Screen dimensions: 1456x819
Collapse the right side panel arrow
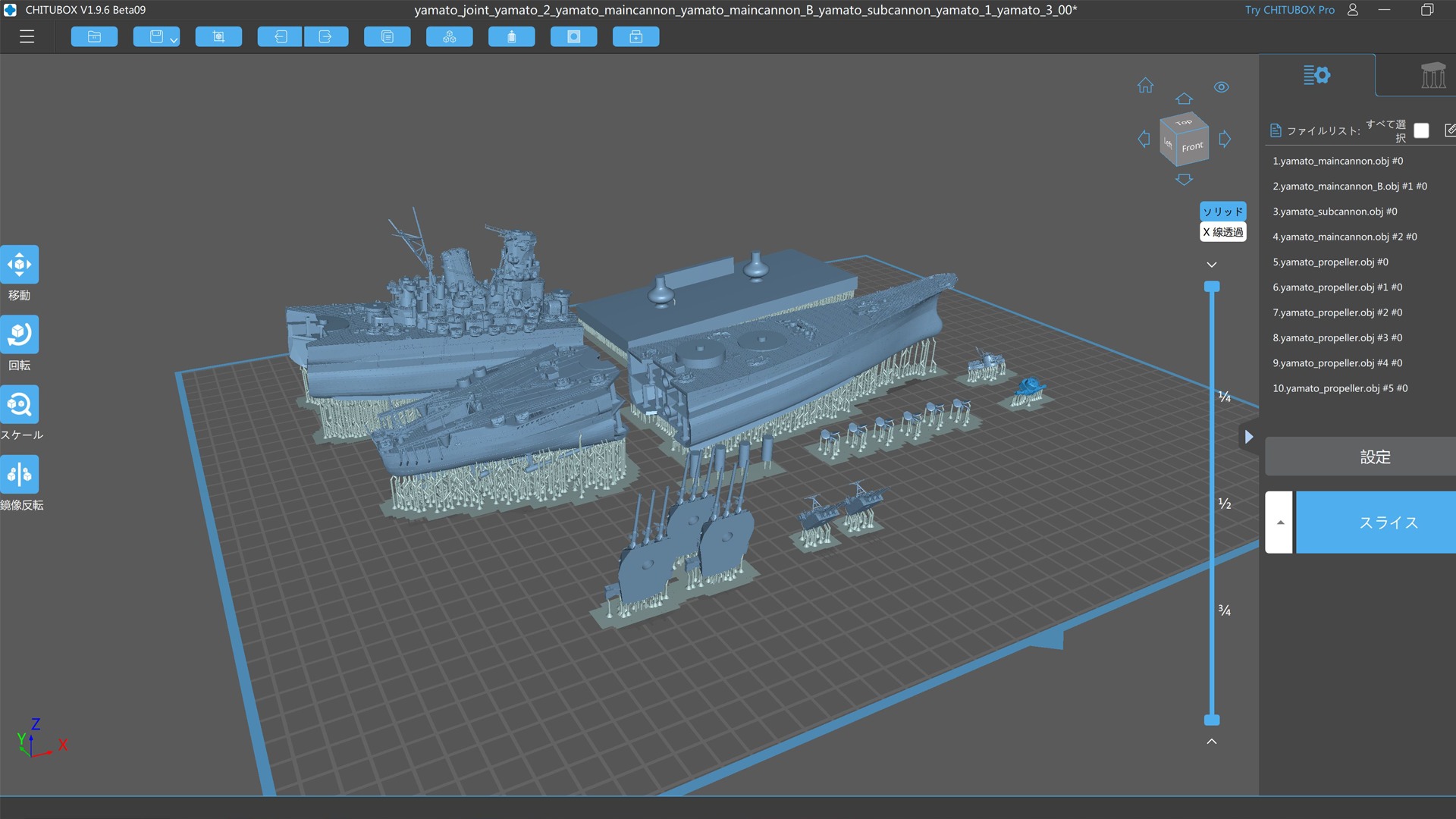coord(1249,437)
